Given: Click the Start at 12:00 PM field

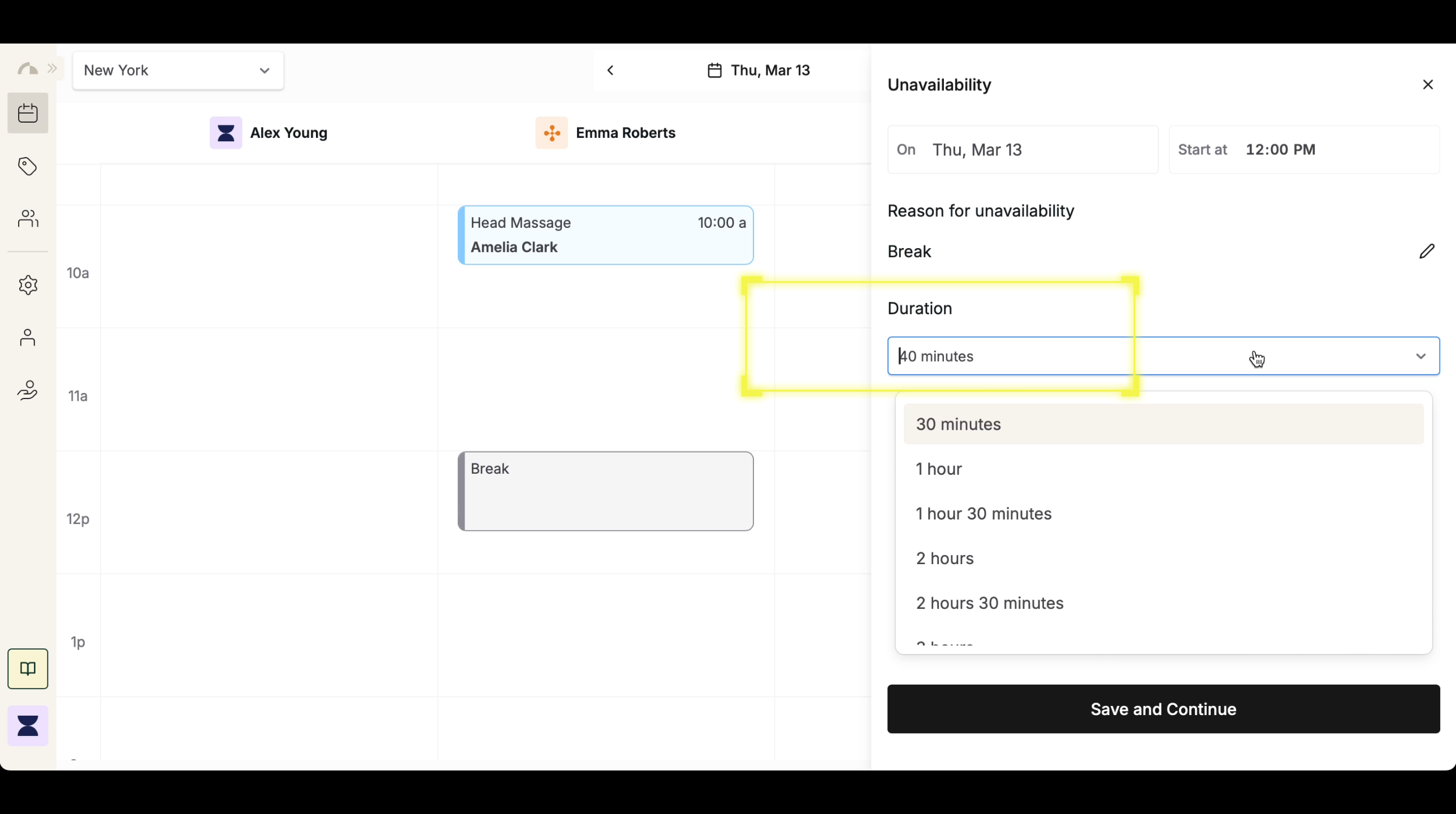Looking at the screenshot, I should 1303,150.
